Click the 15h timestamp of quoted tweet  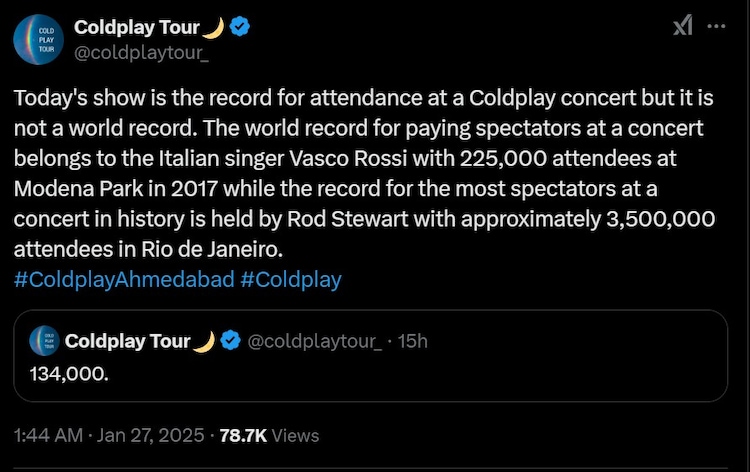(x=412, y=341)
